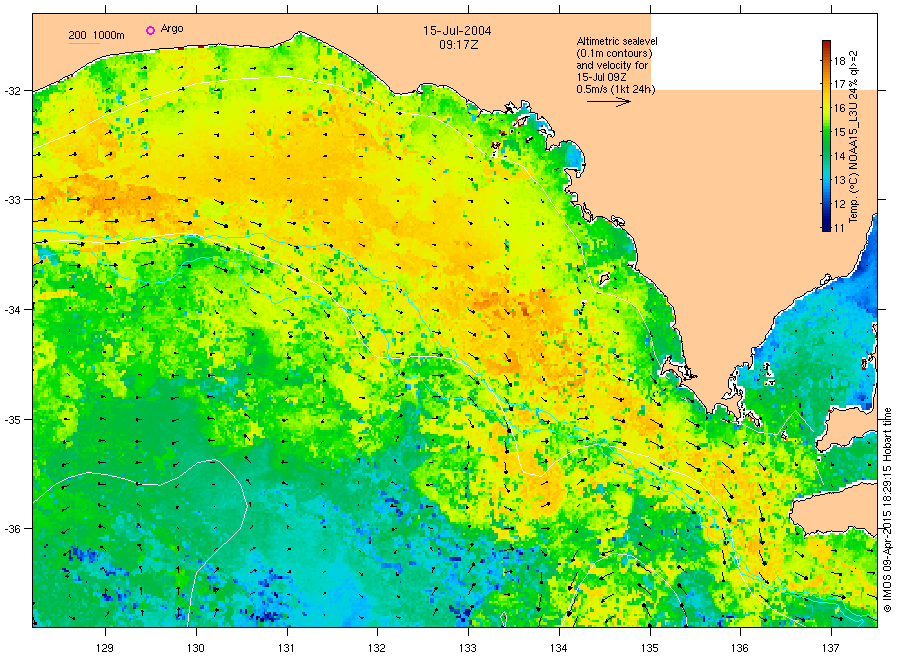Click the colorbar value 18
Image resolution: width=900 pixels, height=660 pixels.
tap(839, 61)
